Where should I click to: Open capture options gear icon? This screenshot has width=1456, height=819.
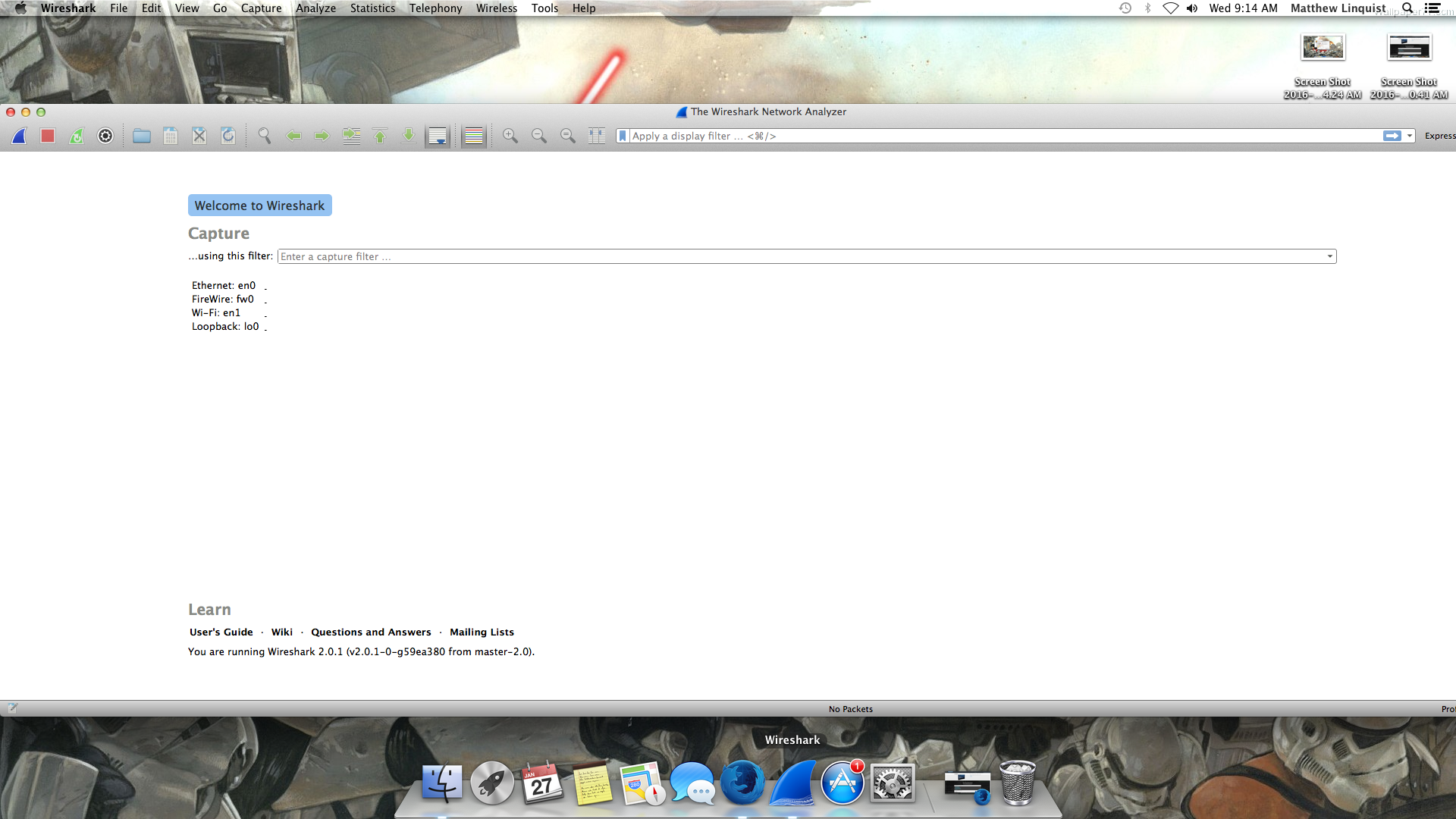(x=105, y=136)
